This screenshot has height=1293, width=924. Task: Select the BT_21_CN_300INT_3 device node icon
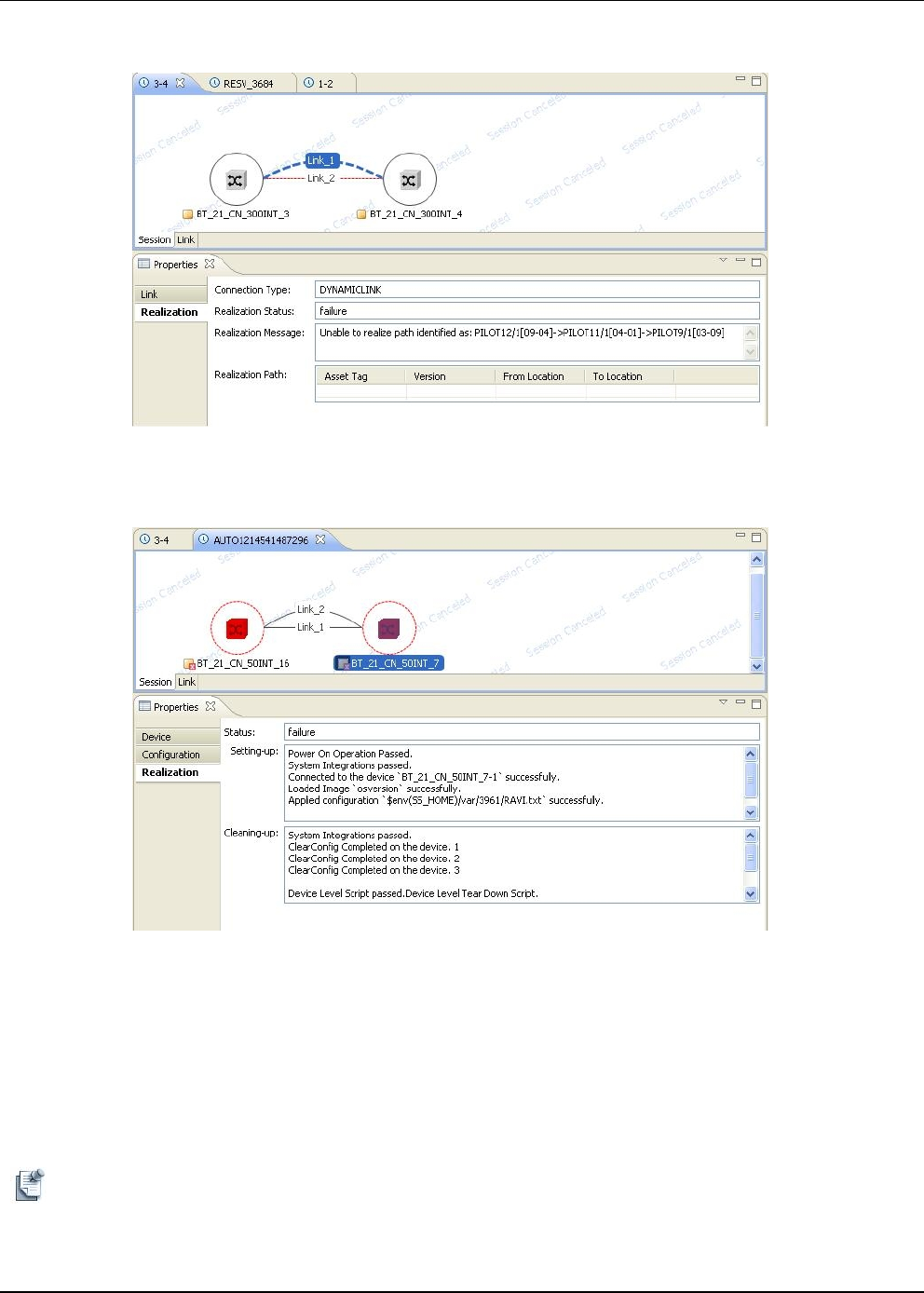[x=237, y=180]
